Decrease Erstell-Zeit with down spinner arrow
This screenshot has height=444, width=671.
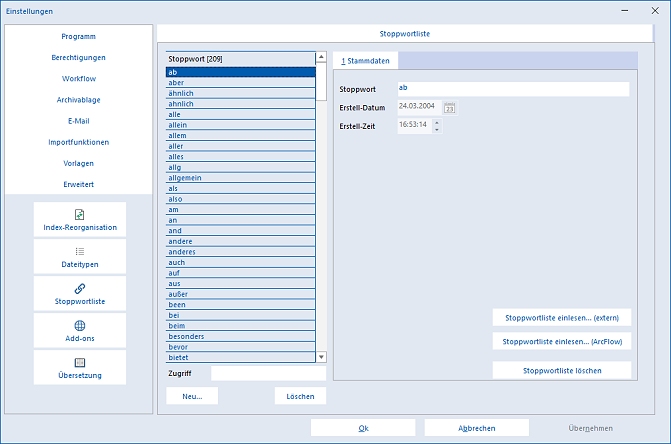tap(437, 130)
